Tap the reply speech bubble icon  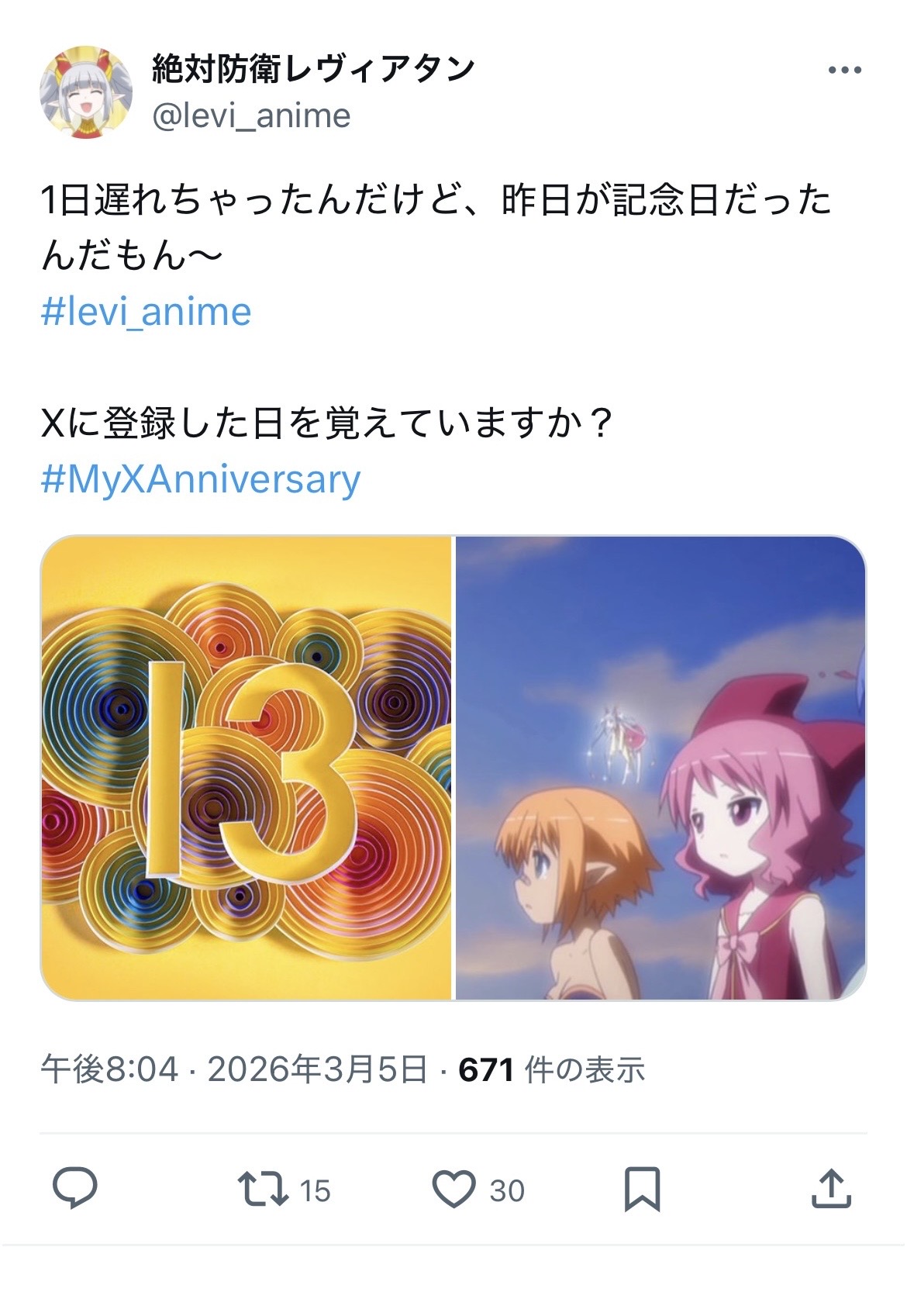(74, 1188)
